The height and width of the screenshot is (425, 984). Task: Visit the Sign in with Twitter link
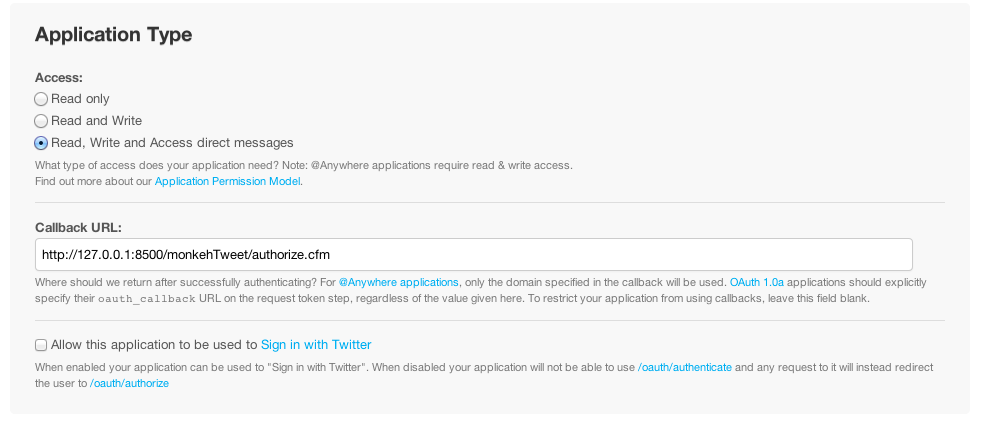point(316,345)
